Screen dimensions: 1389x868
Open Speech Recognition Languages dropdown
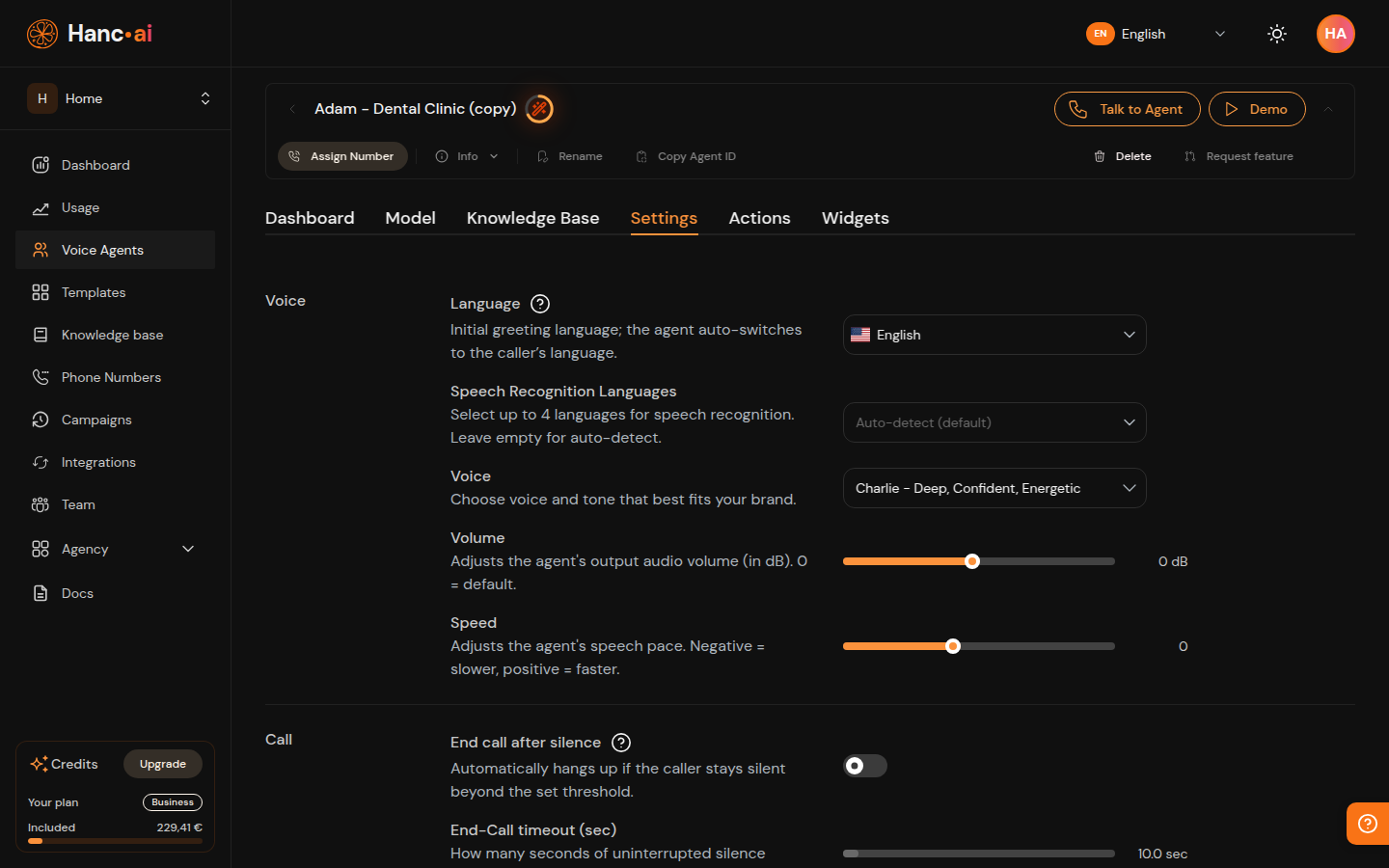(x=994, y=422)
